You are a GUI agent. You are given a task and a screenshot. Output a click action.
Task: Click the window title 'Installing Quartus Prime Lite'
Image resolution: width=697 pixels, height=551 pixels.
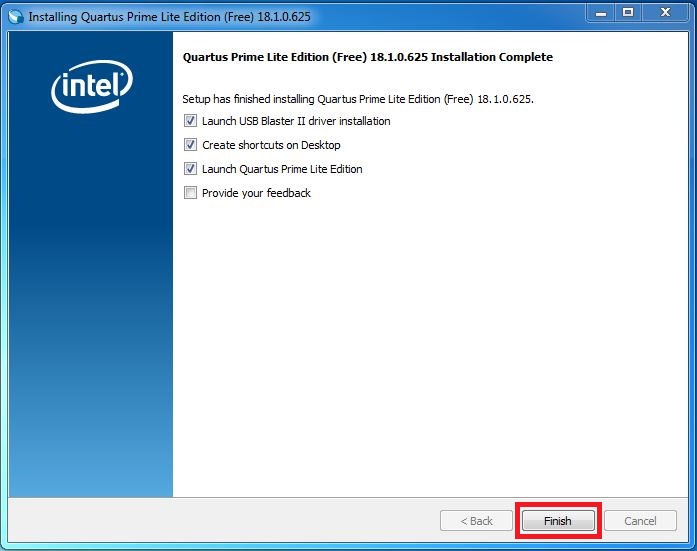click(x=169, y=17)
